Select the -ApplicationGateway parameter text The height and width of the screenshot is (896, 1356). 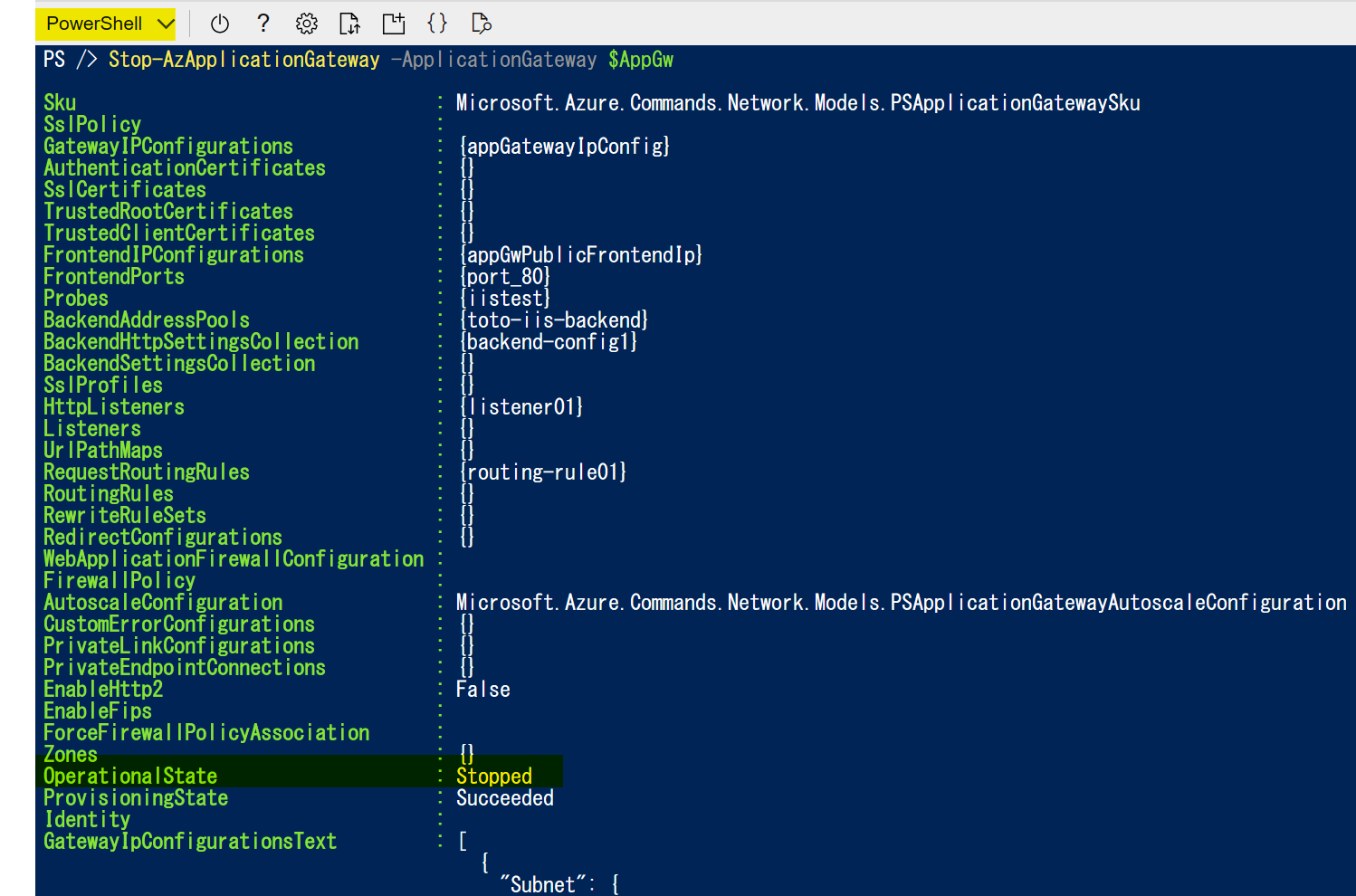tap(493, 60)
